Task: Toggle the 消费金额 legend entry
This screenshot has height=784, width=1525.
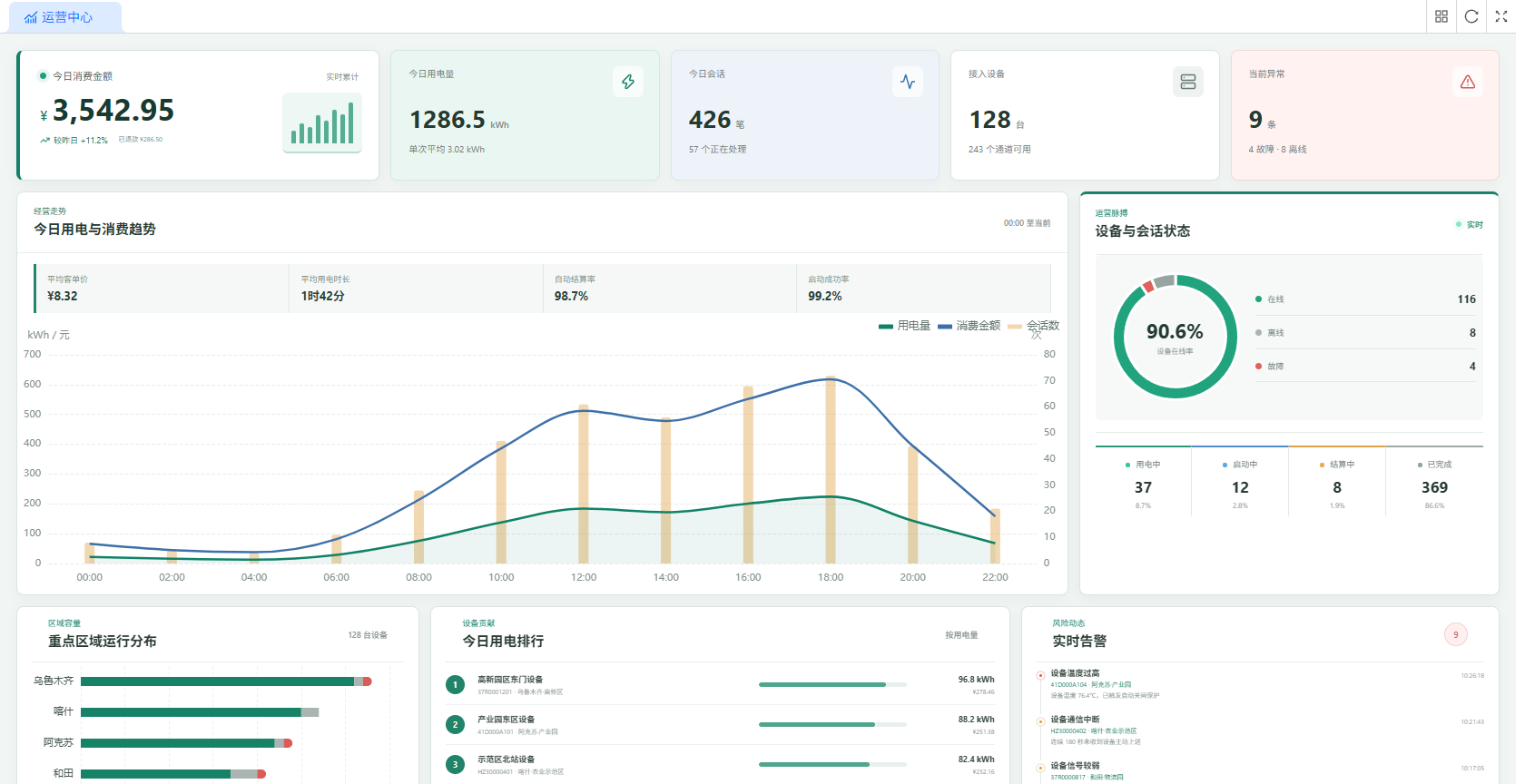Action: [x=969, y=326]
